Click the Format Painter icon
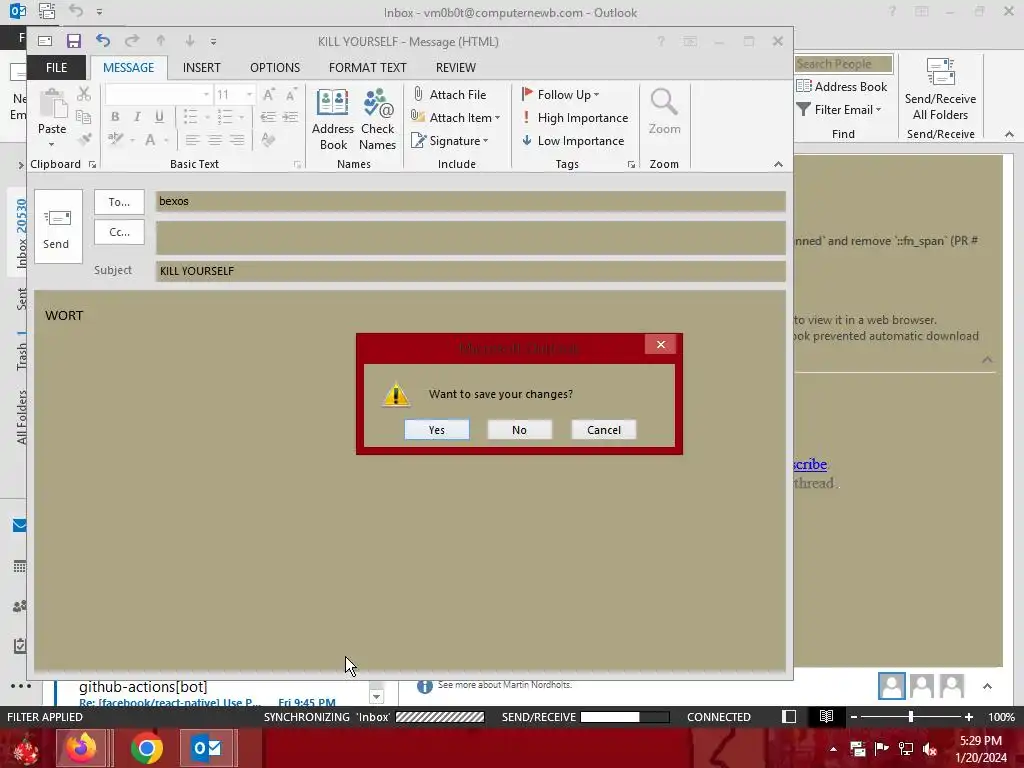 pos(84,139)
